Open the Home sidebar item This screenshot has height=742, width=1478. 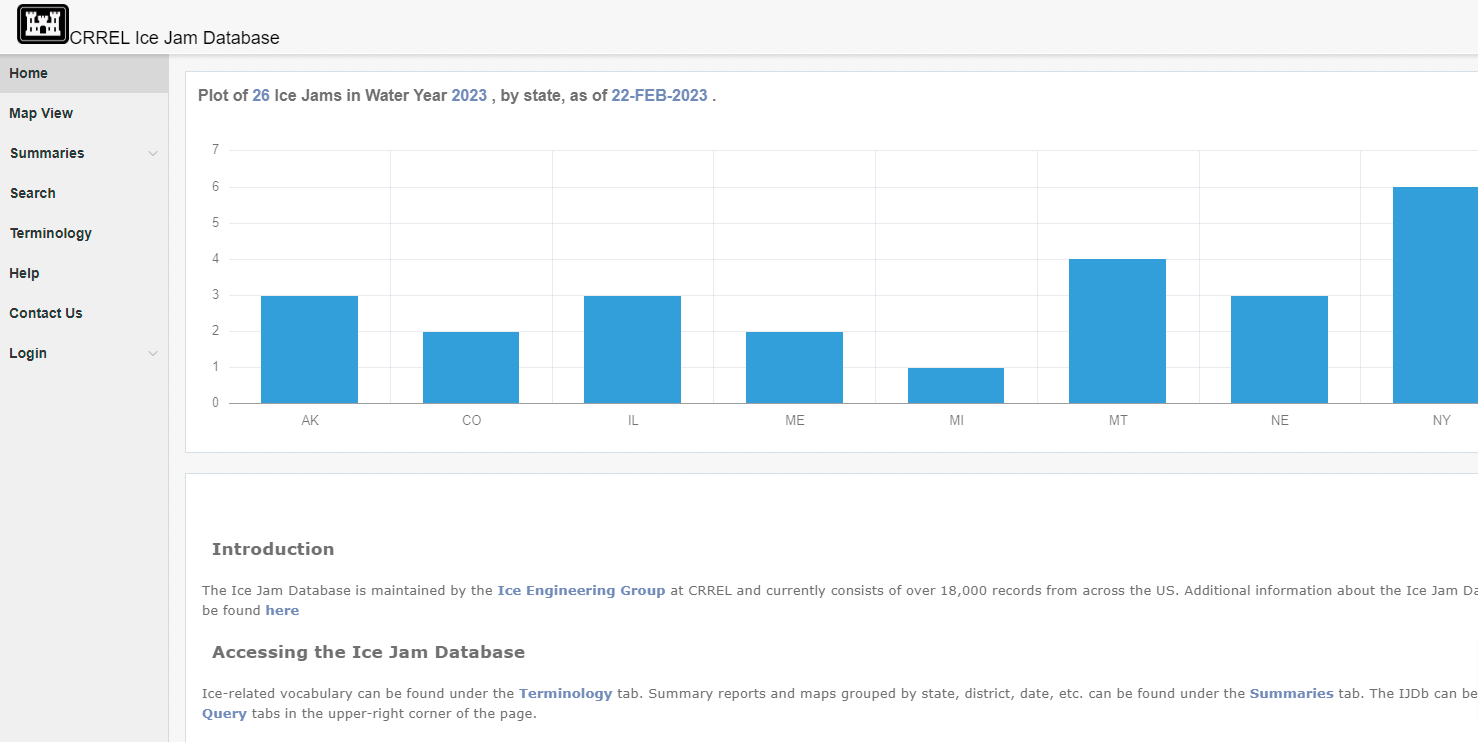pyautogui.click(x=29, y=73)
